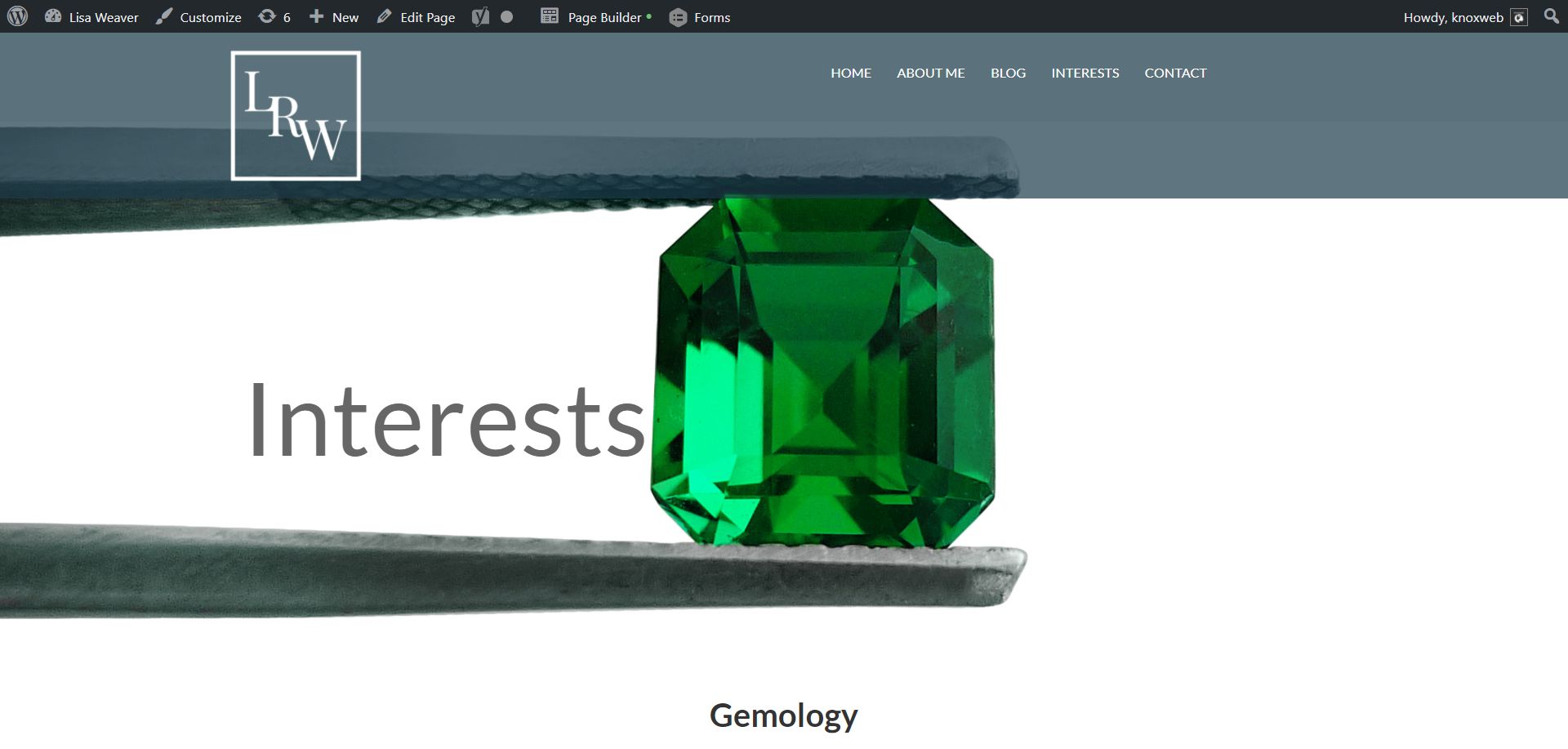Open the updates icon showing 6

(266, 16)
